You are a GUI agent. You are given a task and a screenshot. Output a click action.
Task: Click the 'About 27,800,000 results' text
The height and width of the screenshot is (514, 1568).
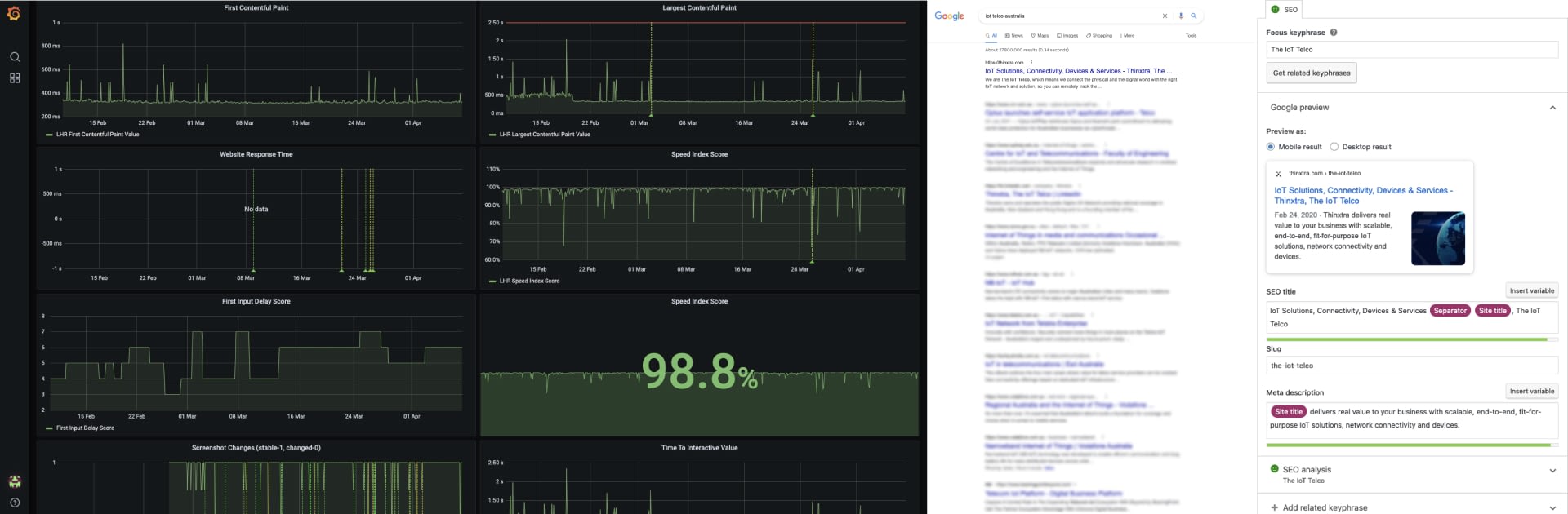pos(1027,50)
